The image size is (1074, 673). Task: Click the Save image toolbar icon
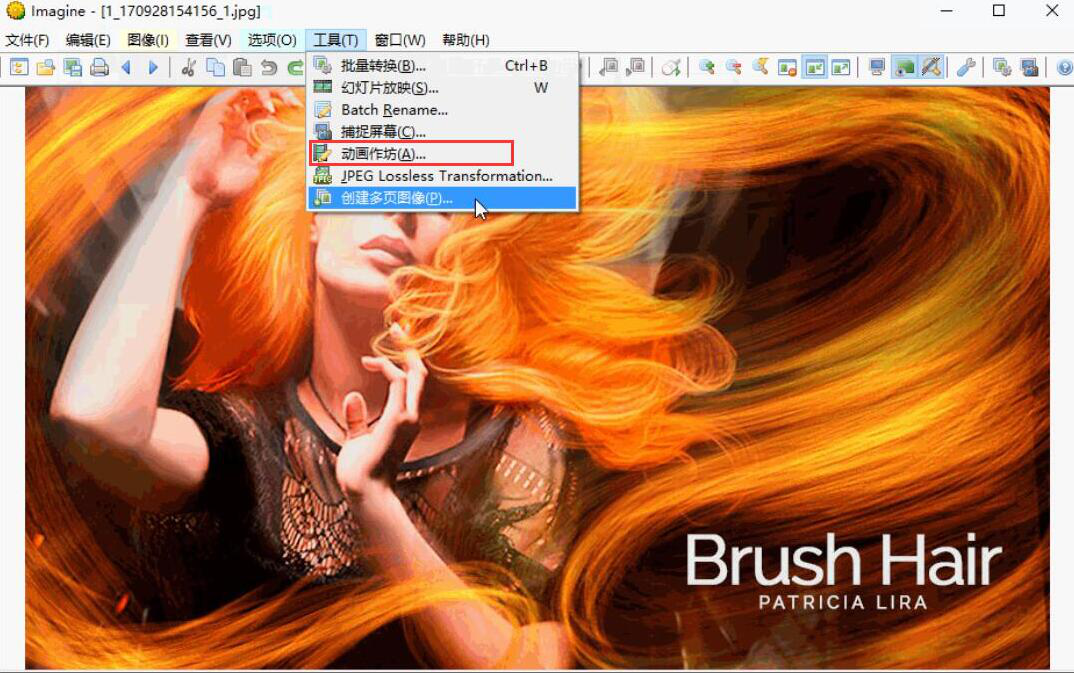tap(73, 67)
